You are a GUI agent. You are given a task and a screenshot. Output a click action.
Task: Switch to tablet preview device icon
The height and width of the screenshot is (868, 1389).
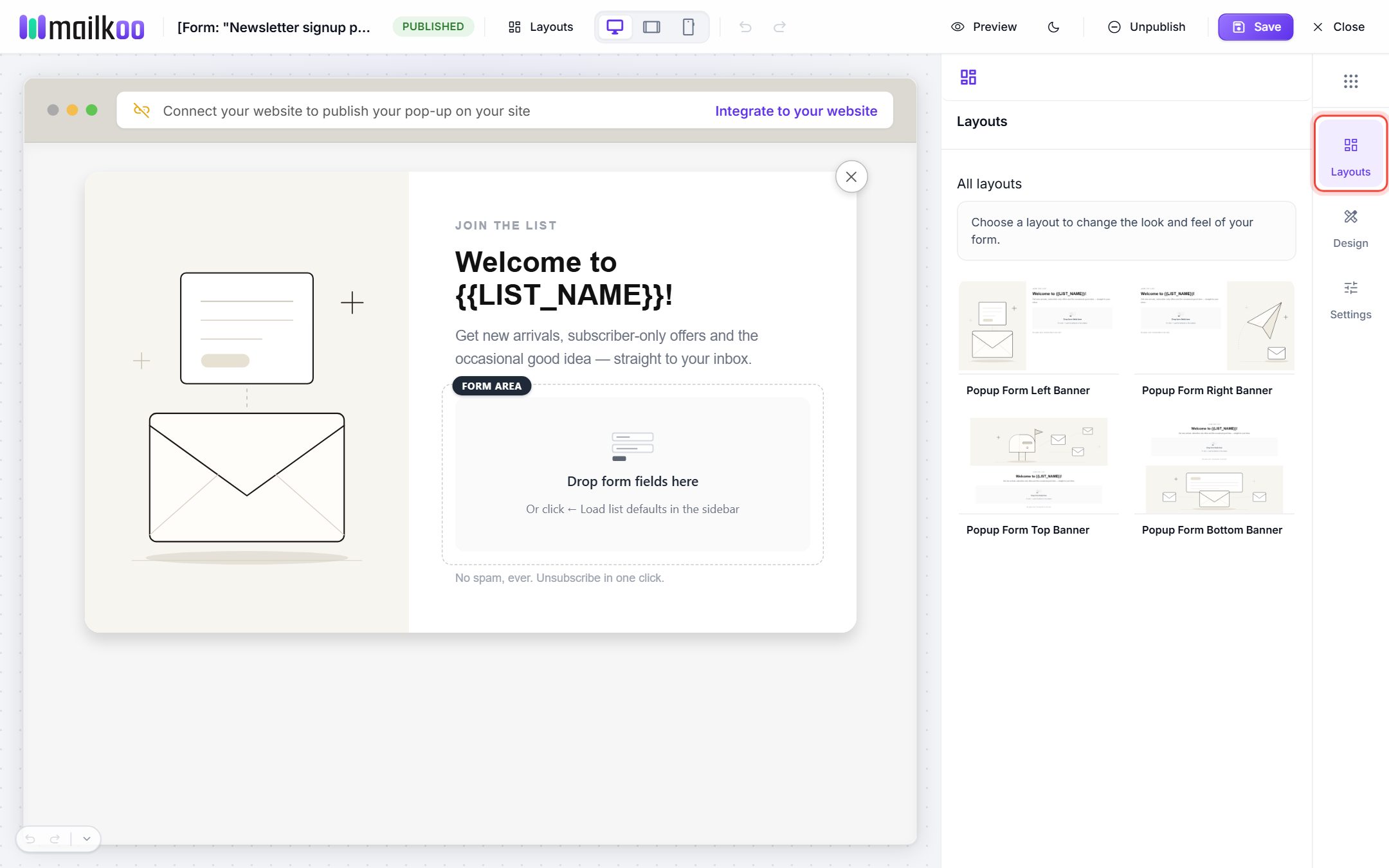coord(651,27)
